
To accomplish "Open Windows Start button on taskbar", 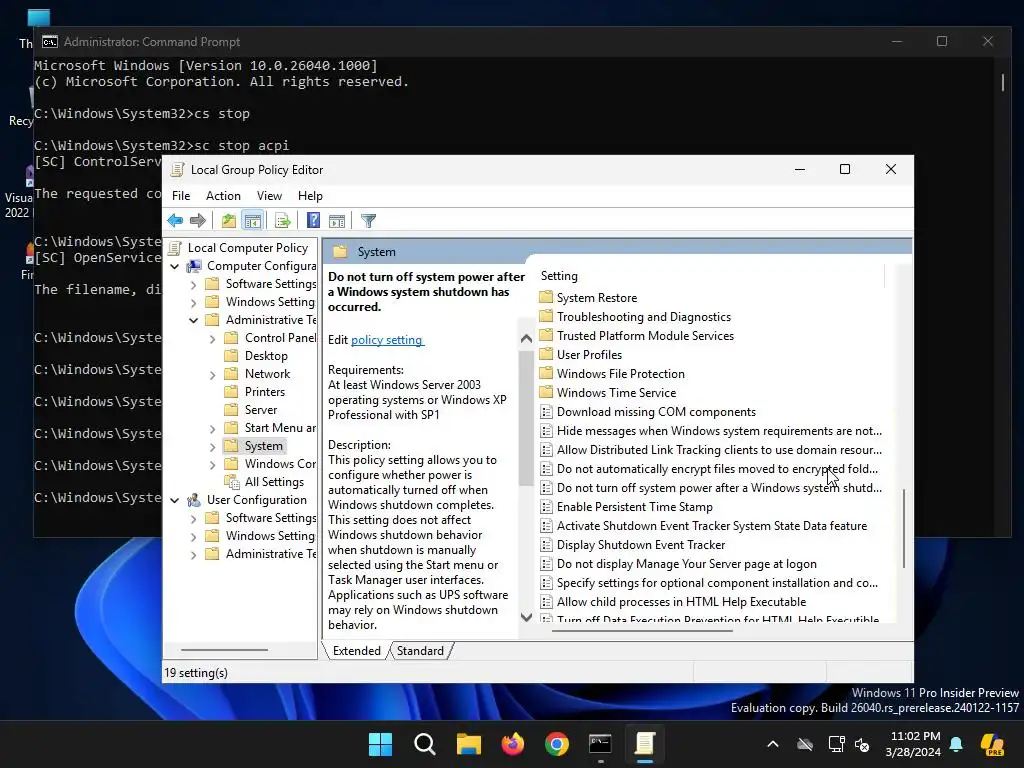I will click(x=380, y=744).
